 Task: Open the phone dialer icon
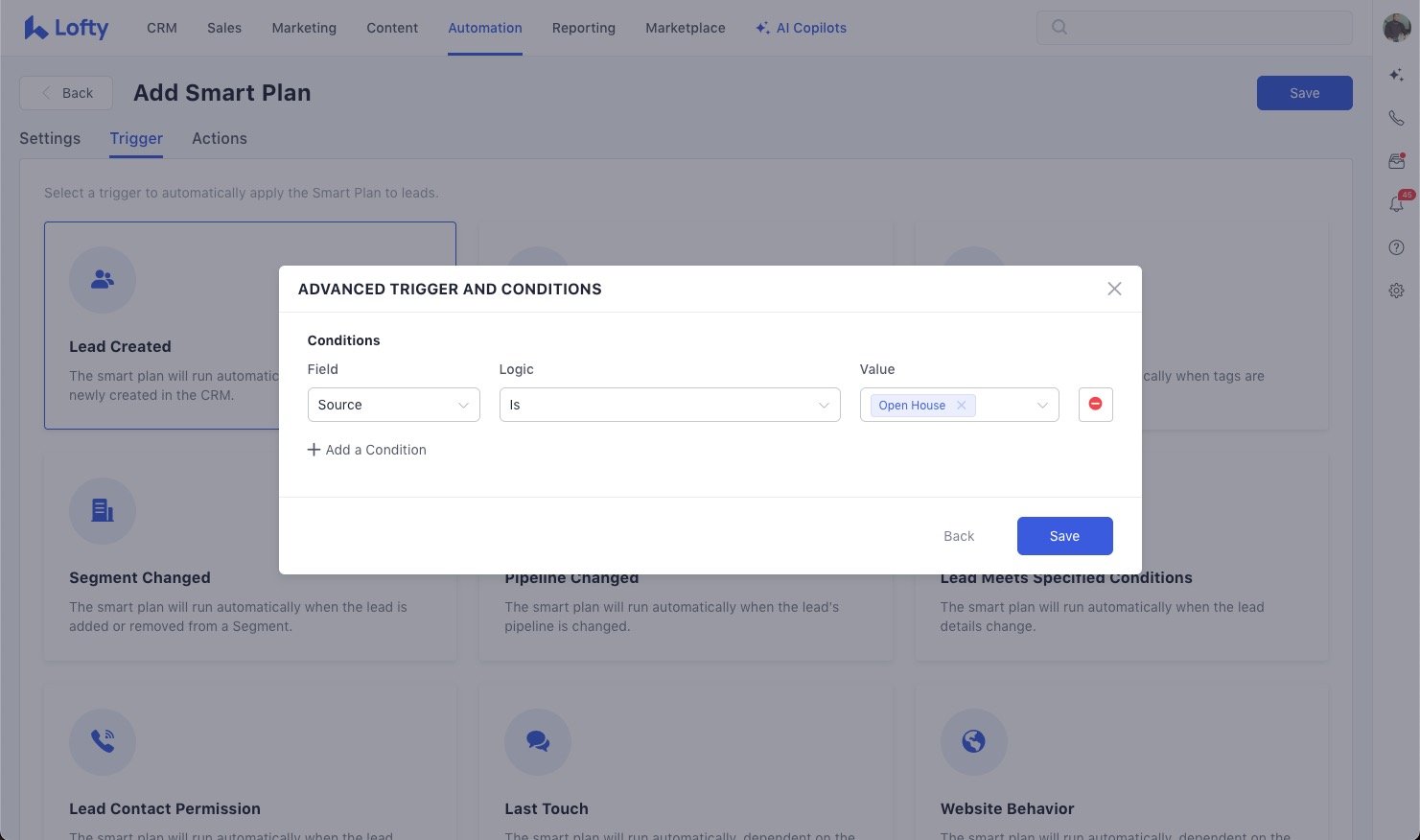1396,118
